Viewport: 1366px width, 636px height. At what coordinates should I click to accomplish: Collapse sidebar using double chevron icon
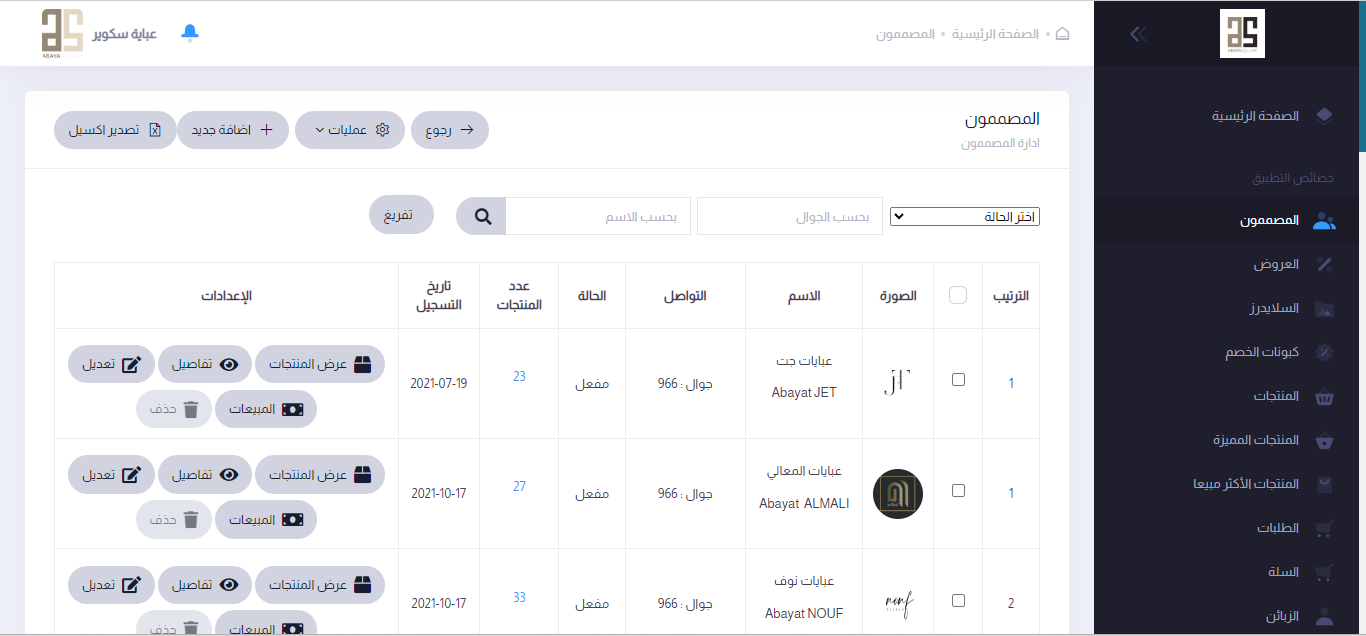coord(1138,34)
